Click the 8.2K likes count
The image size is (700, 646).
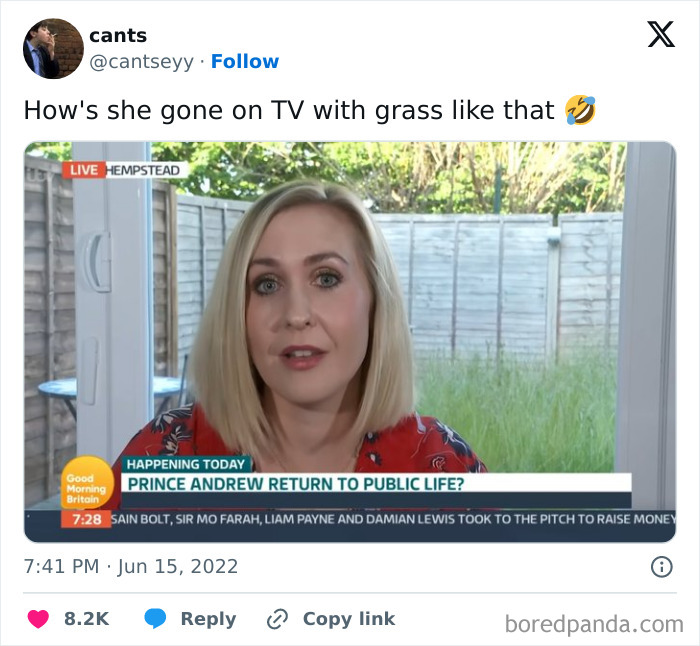[x=86, y=619]
